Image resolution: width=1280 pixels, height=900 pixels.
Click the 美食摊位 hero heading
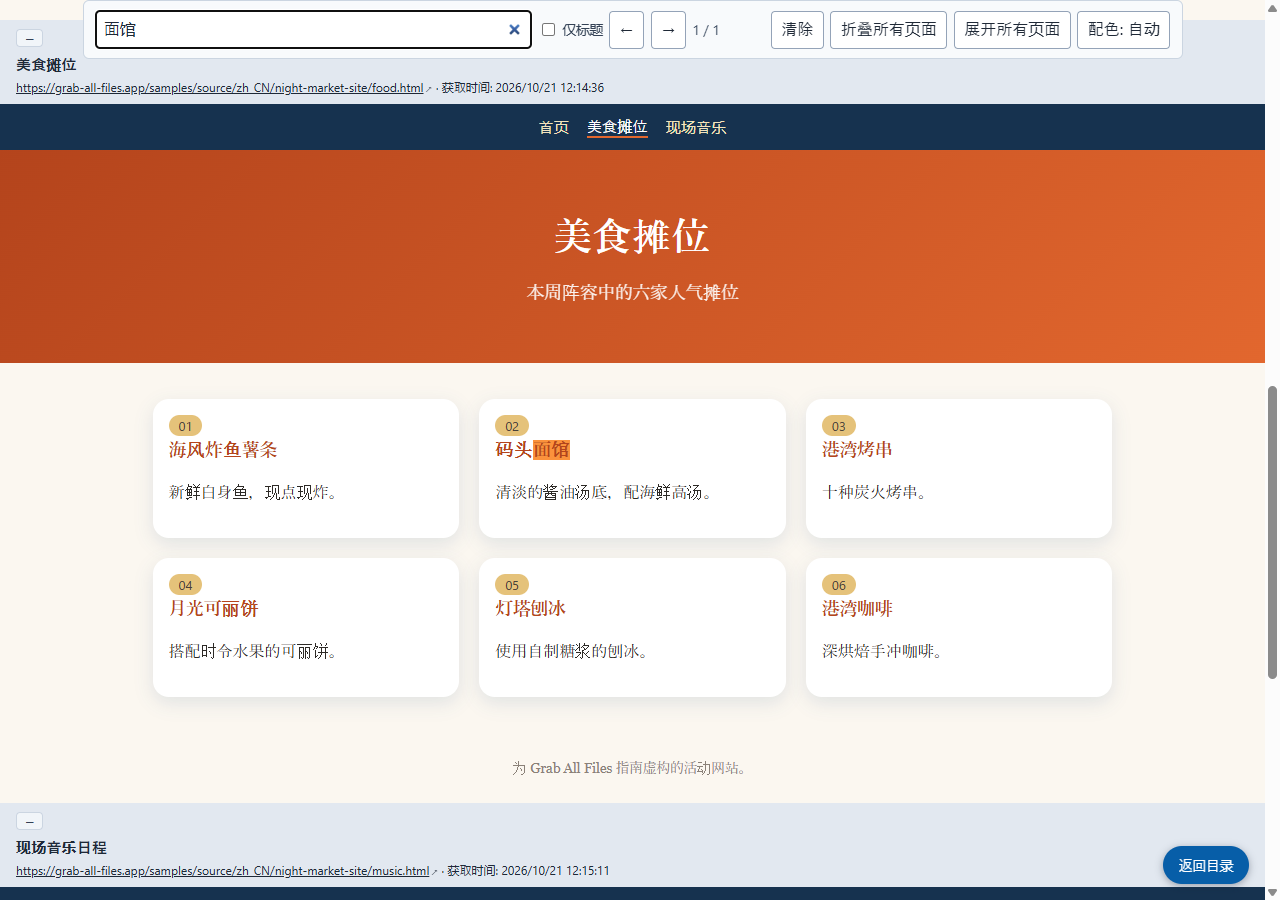point(632,237)
